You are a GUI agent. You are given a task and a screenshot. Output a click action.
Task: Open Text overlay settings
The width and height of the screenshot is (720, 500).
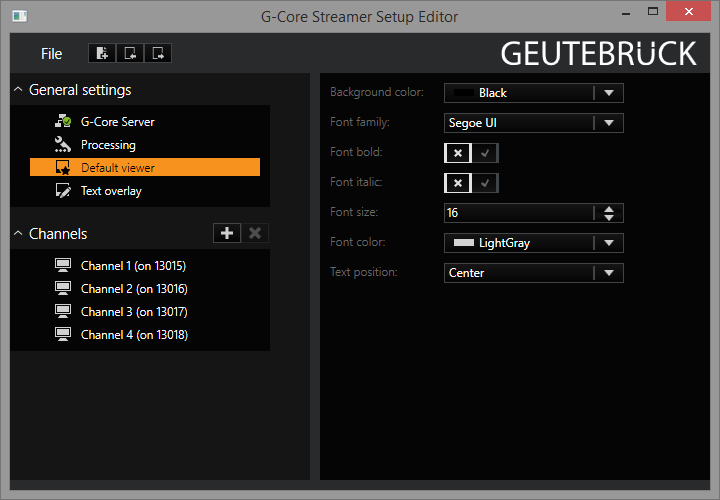(x=111, y=191)
